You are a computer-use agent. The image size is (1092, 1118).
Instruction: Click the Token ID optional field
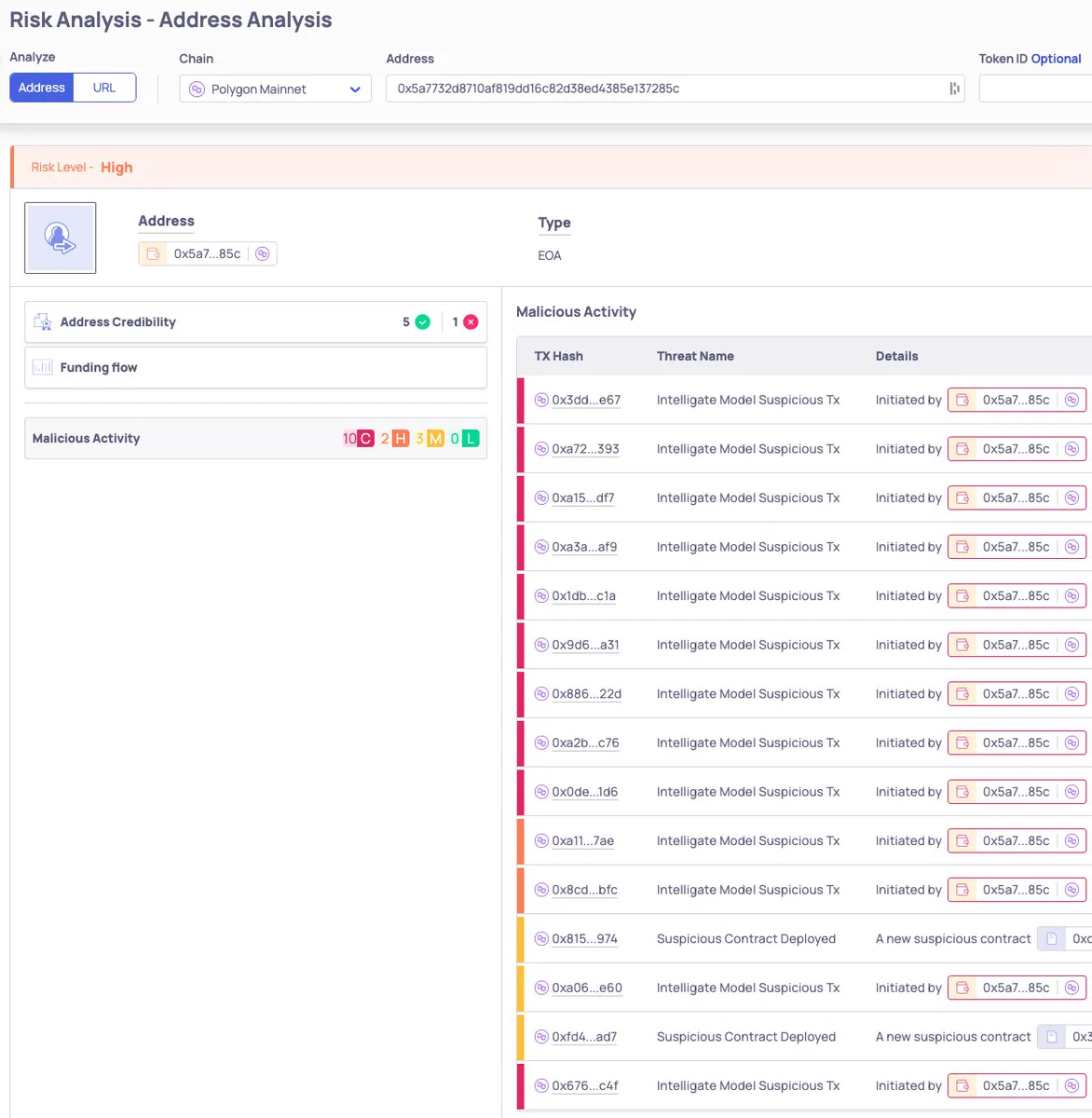pyautogui.click(x=1035, y=89)
